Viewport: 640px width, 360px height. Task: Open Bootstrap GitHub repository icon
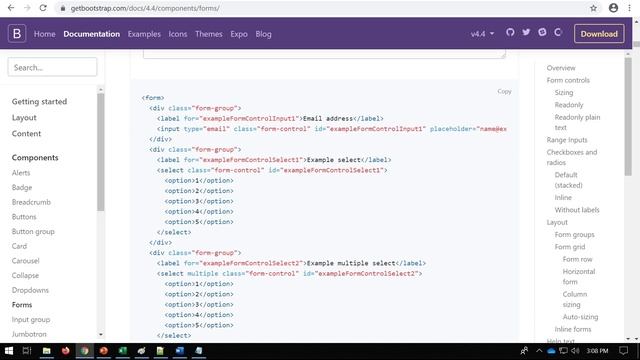510,32
